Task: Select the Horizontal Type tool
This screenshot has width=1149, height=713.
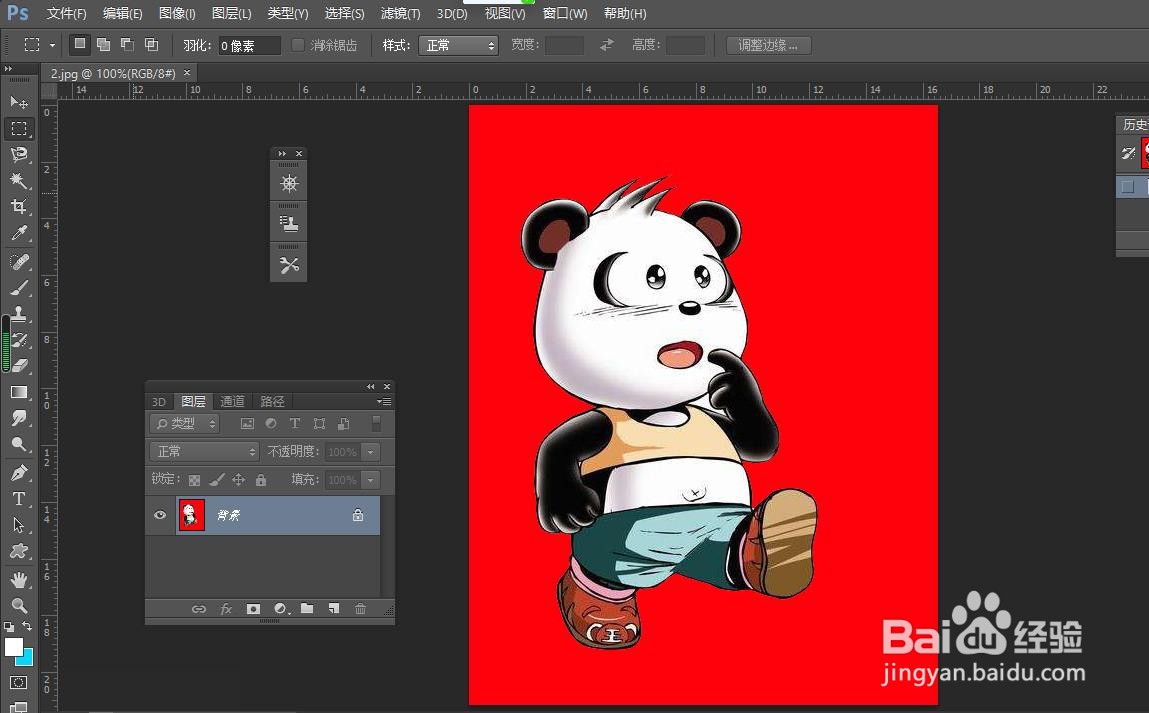Action: tap(19, 499)
